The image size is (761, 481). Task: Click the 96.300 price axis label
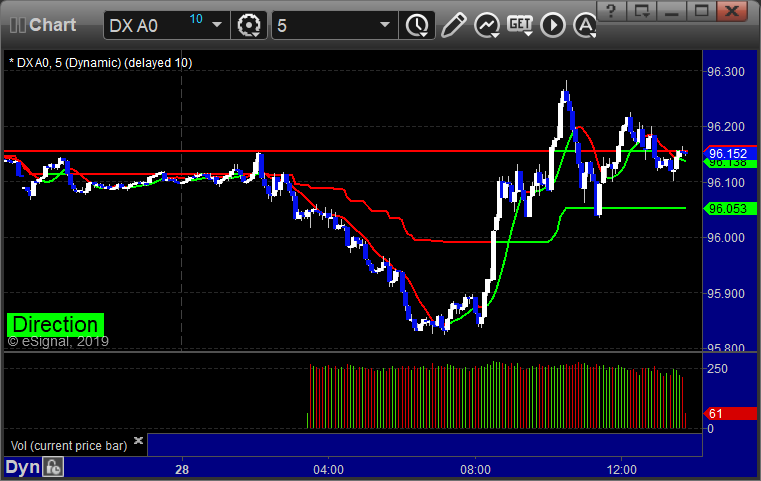[726, 72]
